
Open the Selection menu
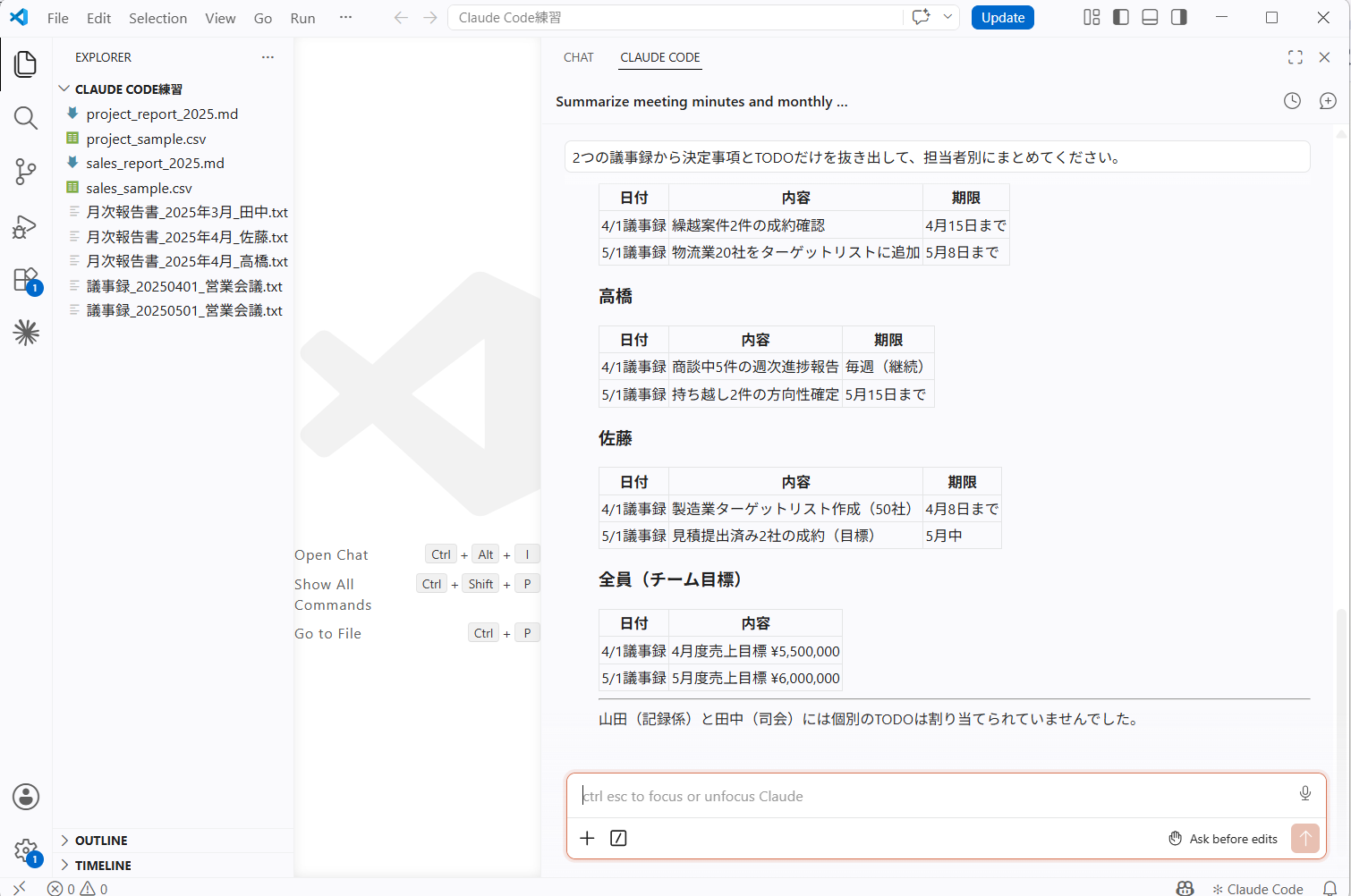click(158, 18)
